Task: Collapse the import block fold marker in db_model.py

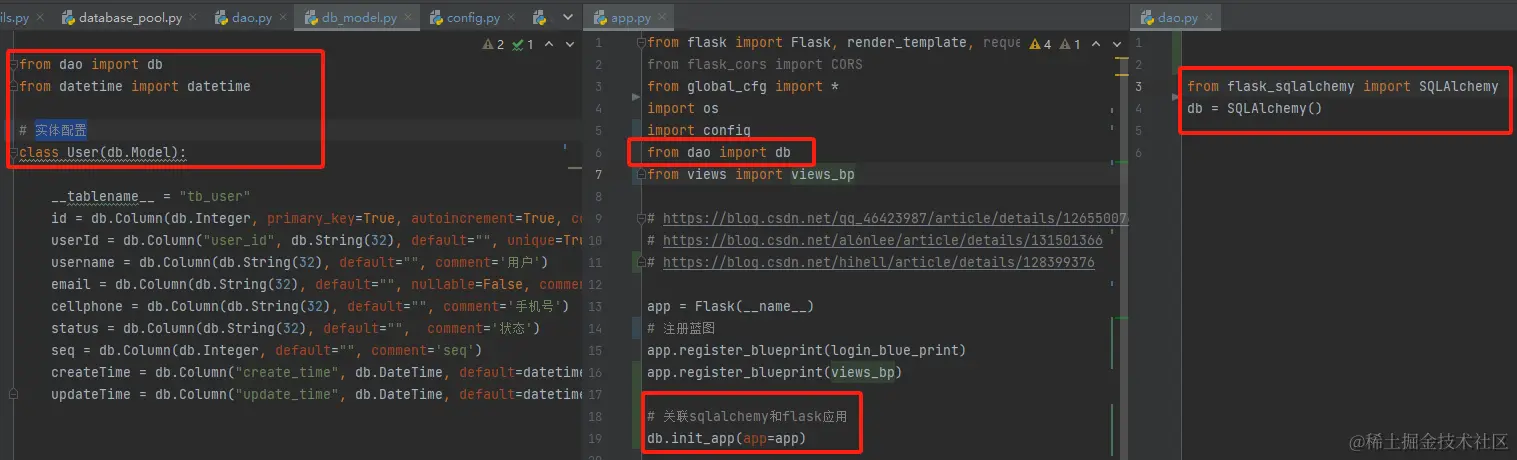Action: click(14, 64)
